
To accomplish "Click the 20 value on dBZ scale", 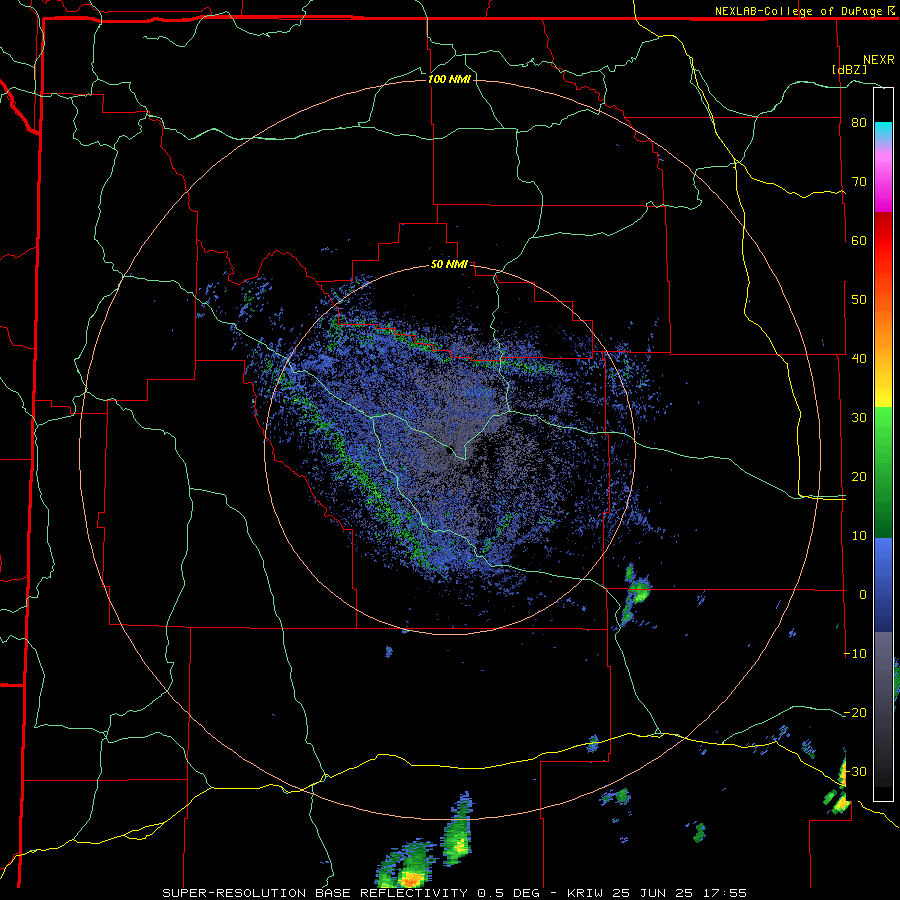I will pos(859,476).
